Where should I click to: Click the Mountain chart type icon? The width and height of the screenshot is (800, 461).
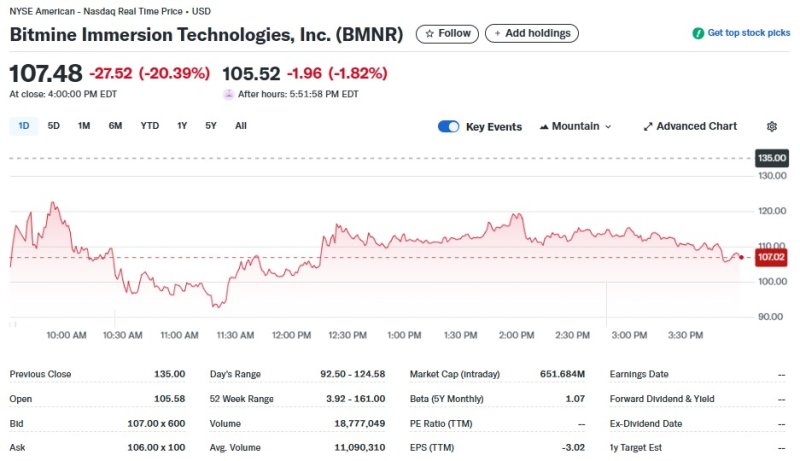[544, 127]
